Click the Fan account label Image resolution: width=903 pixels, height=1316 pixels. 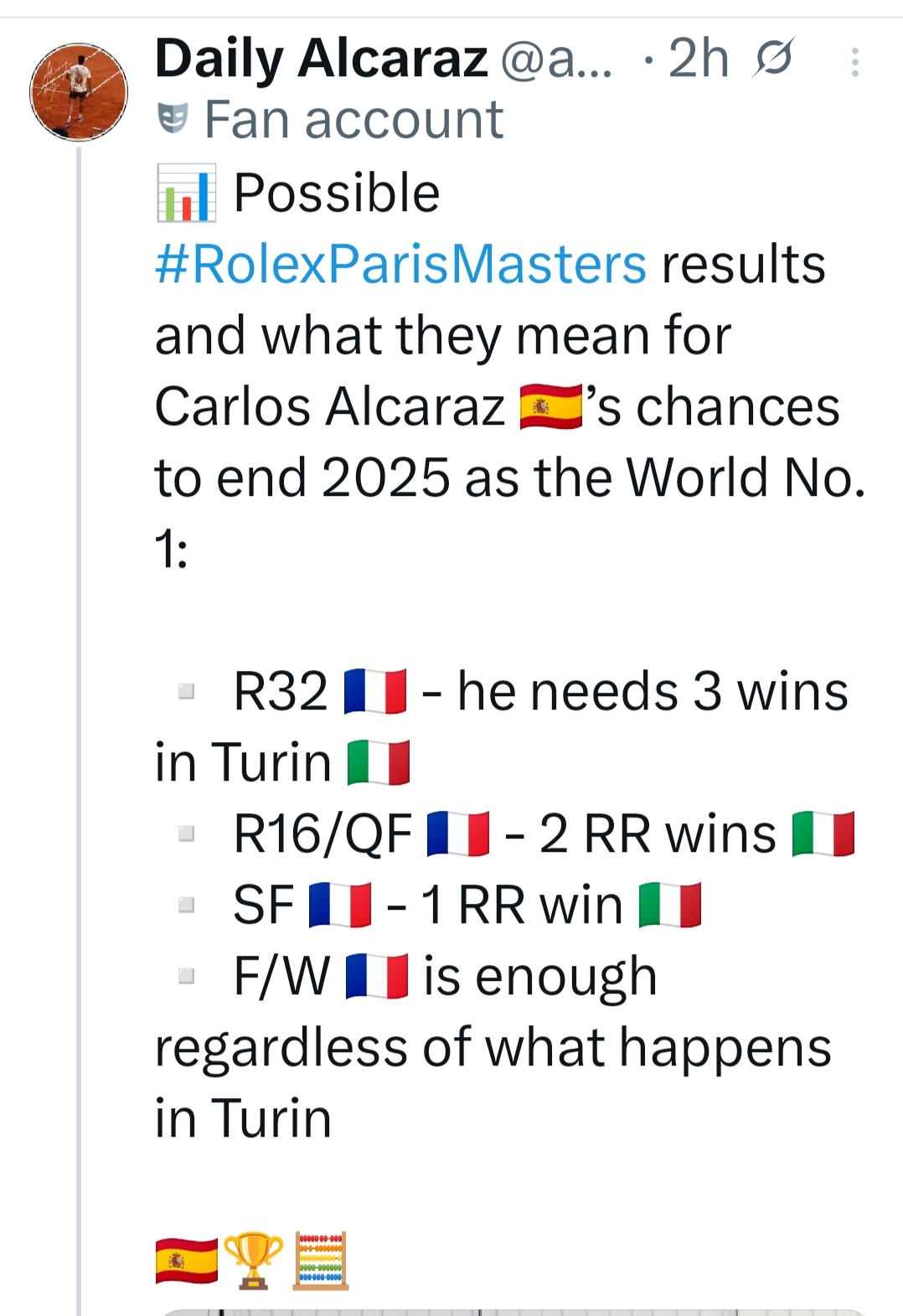point(353,120)
